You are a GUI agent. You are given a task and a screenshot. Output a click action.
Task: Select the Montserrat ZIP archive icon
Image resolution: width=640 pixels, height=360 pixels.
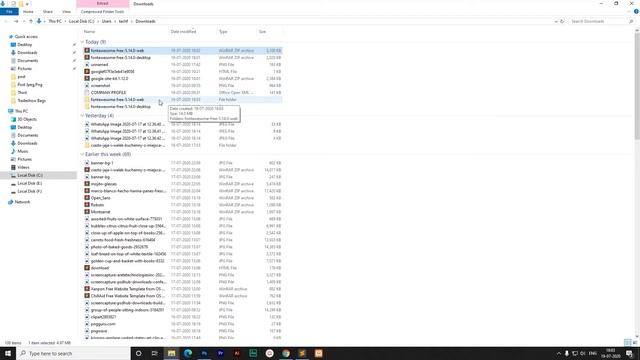87,212
